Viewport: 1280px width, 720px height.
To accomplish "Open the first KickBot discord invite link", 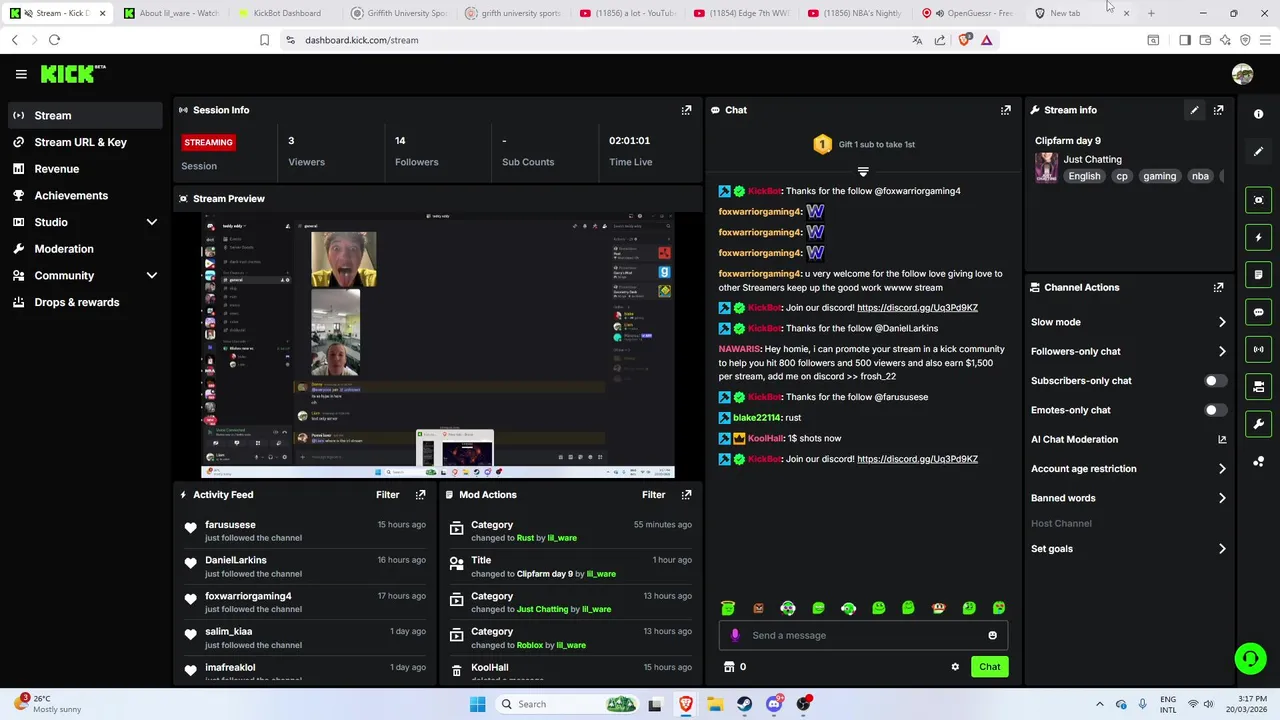I will (x=917, y=308).
